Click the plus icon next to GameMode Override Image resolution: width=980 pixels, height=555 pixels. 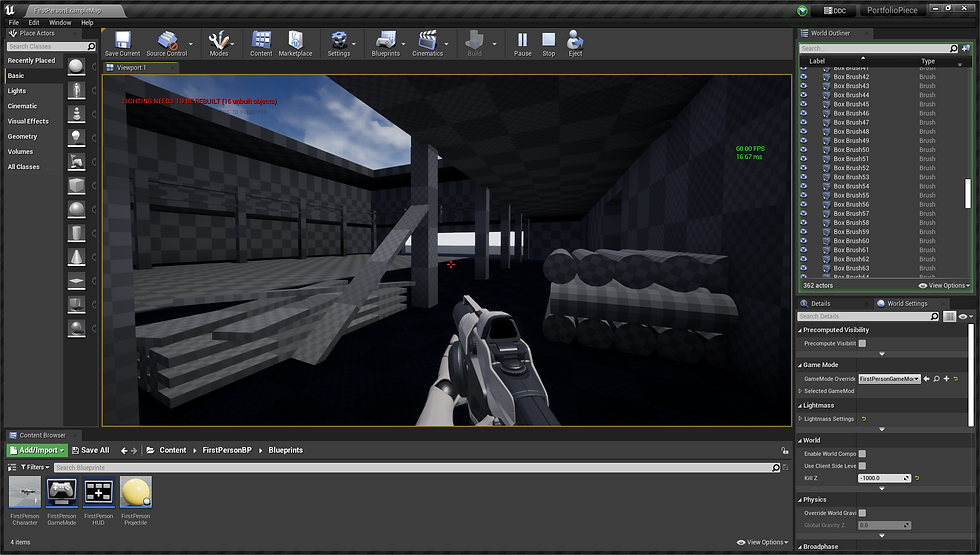[946, 379]
